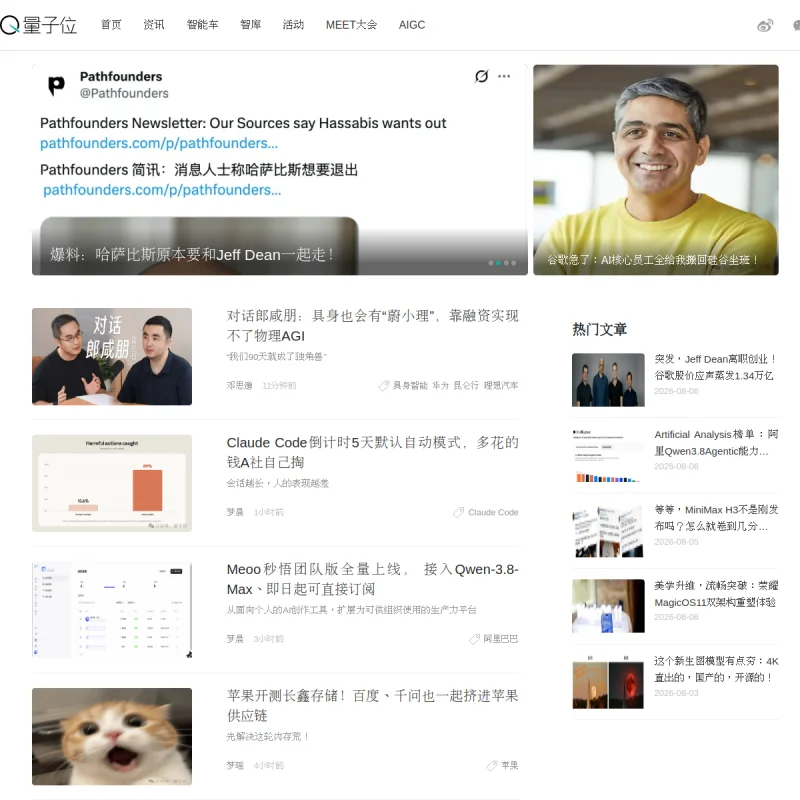Open hot article Artificial Analysis榜单

coord(715,442)
